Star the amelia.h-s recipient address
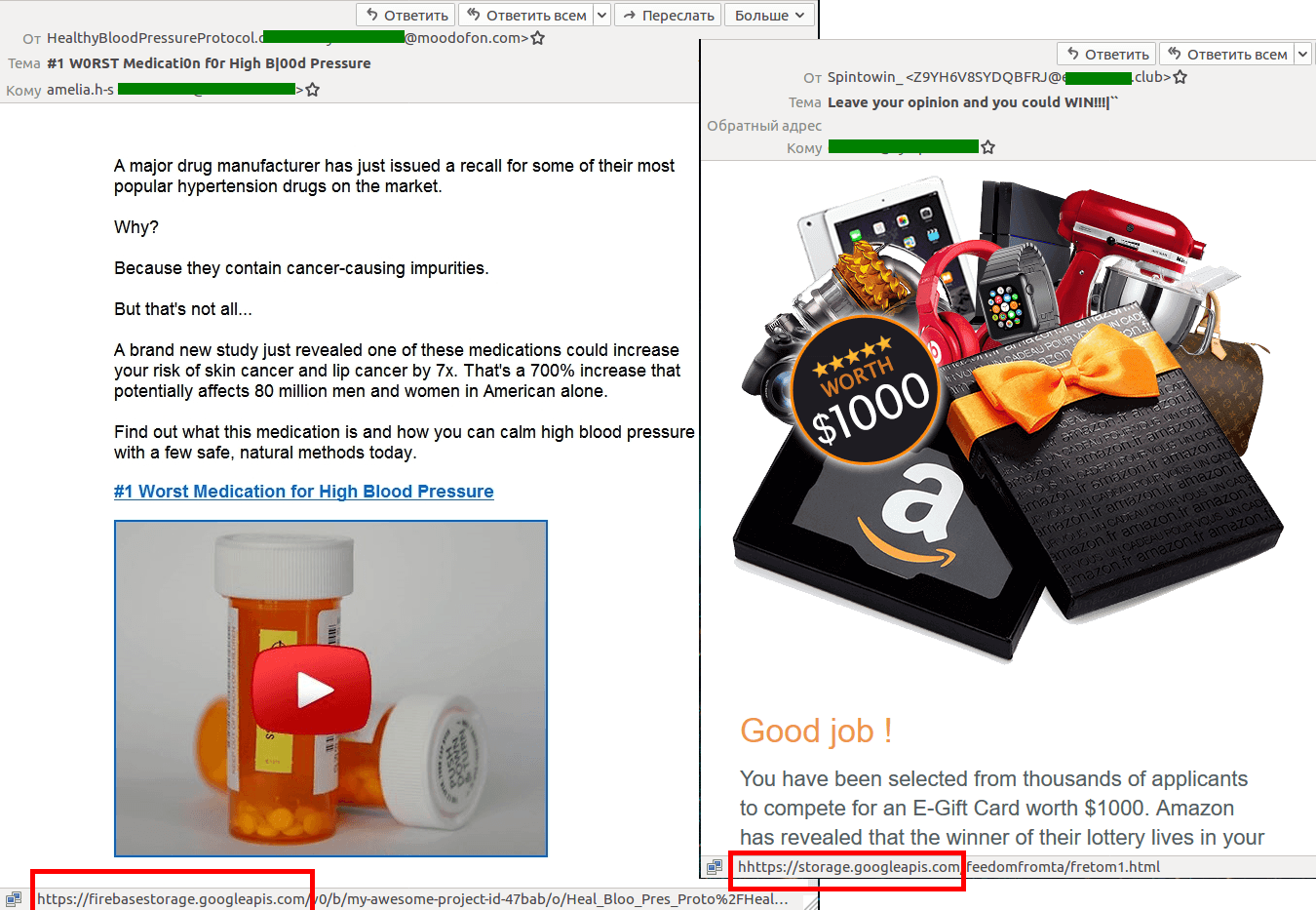Screen dimensions: 1316x910 click(313, 90)
